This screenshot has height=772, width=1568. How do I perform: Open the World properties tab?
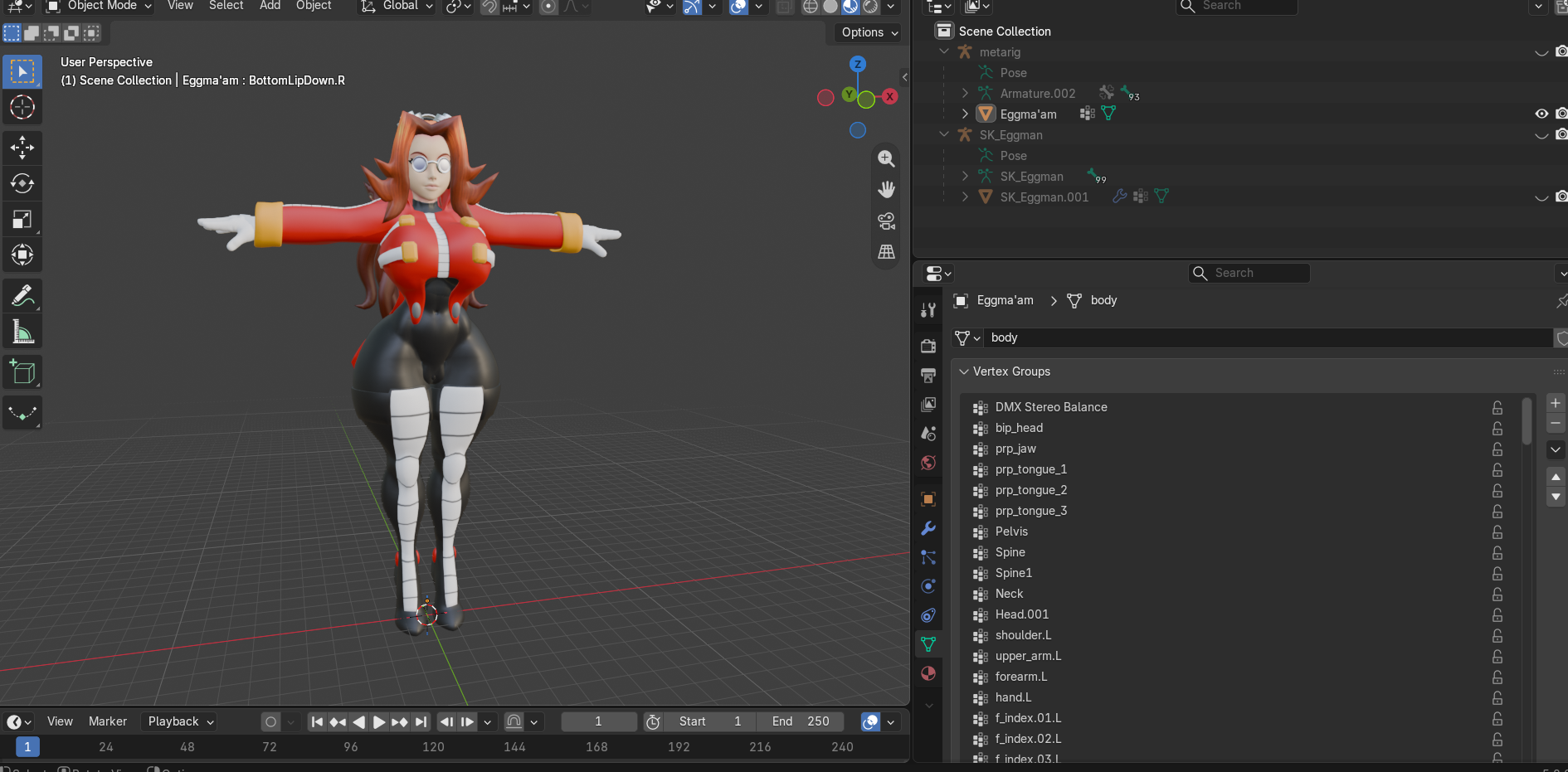point(928,463)
